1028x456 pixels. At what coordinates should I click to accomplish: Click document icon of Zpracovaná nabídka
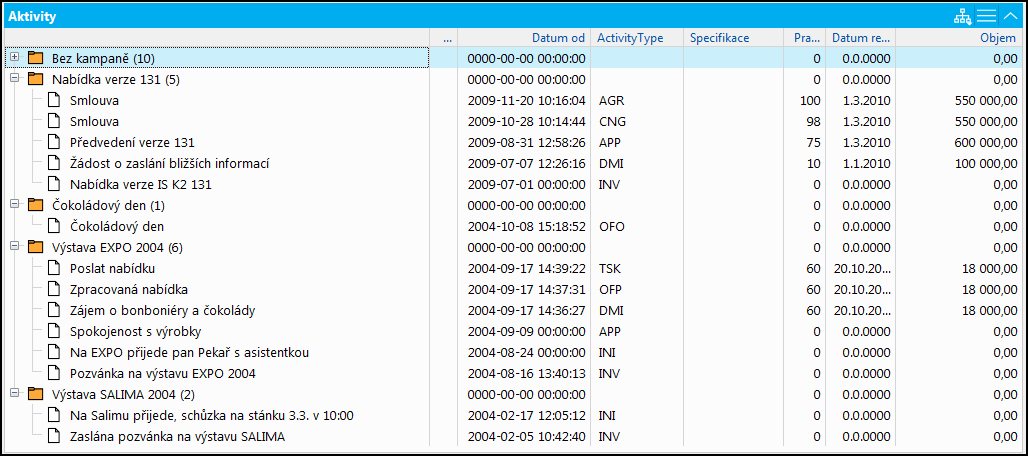[x=54, y=290]
